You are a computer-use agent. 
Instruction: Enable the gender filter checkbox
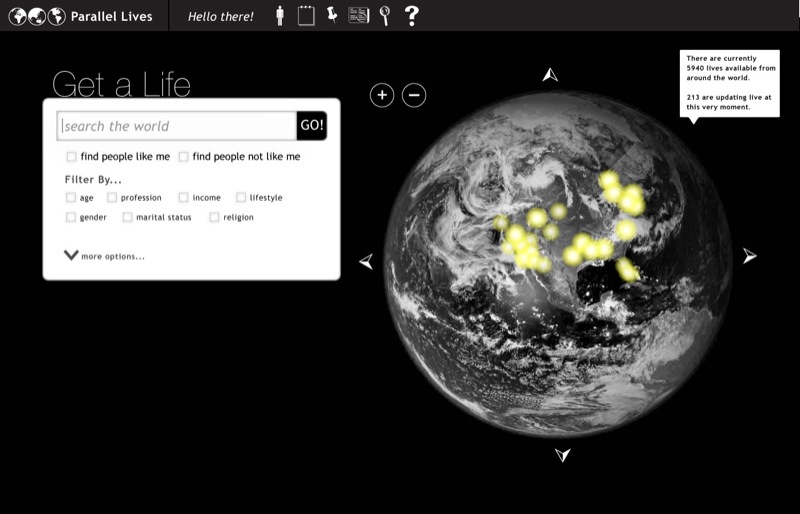[x=71, y=217]
